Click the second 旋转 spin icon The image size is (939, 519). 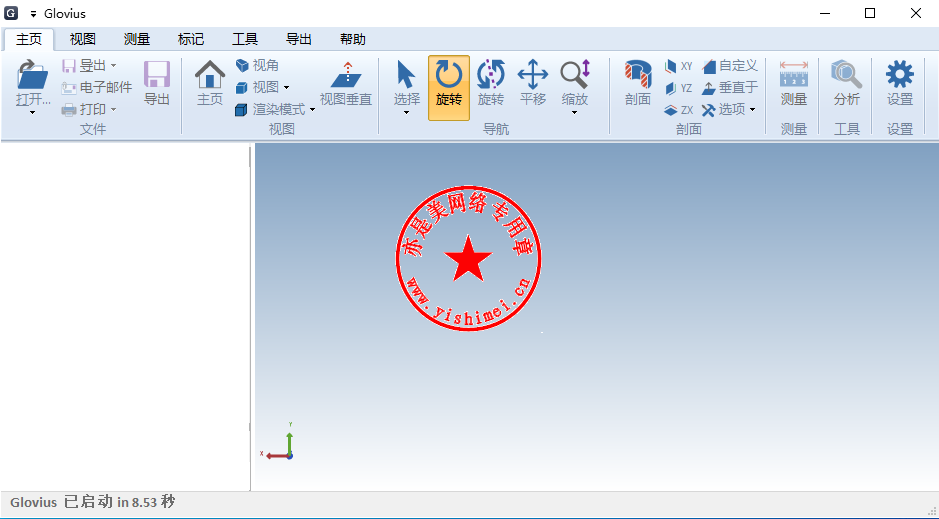(490, 74)
